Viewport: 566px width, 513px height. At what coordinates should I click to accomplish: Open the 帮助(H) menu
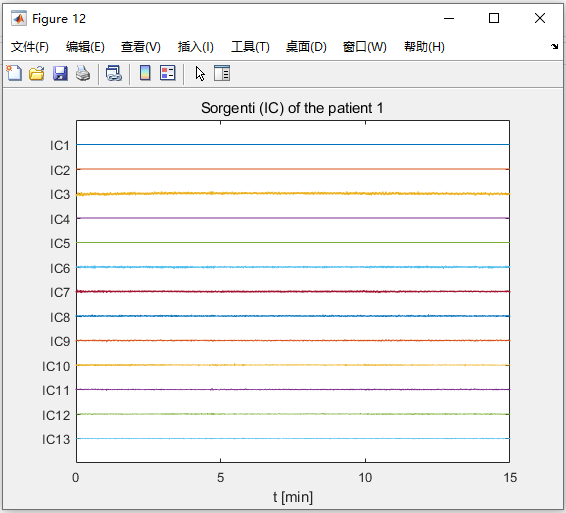click(x=424, y=47)
